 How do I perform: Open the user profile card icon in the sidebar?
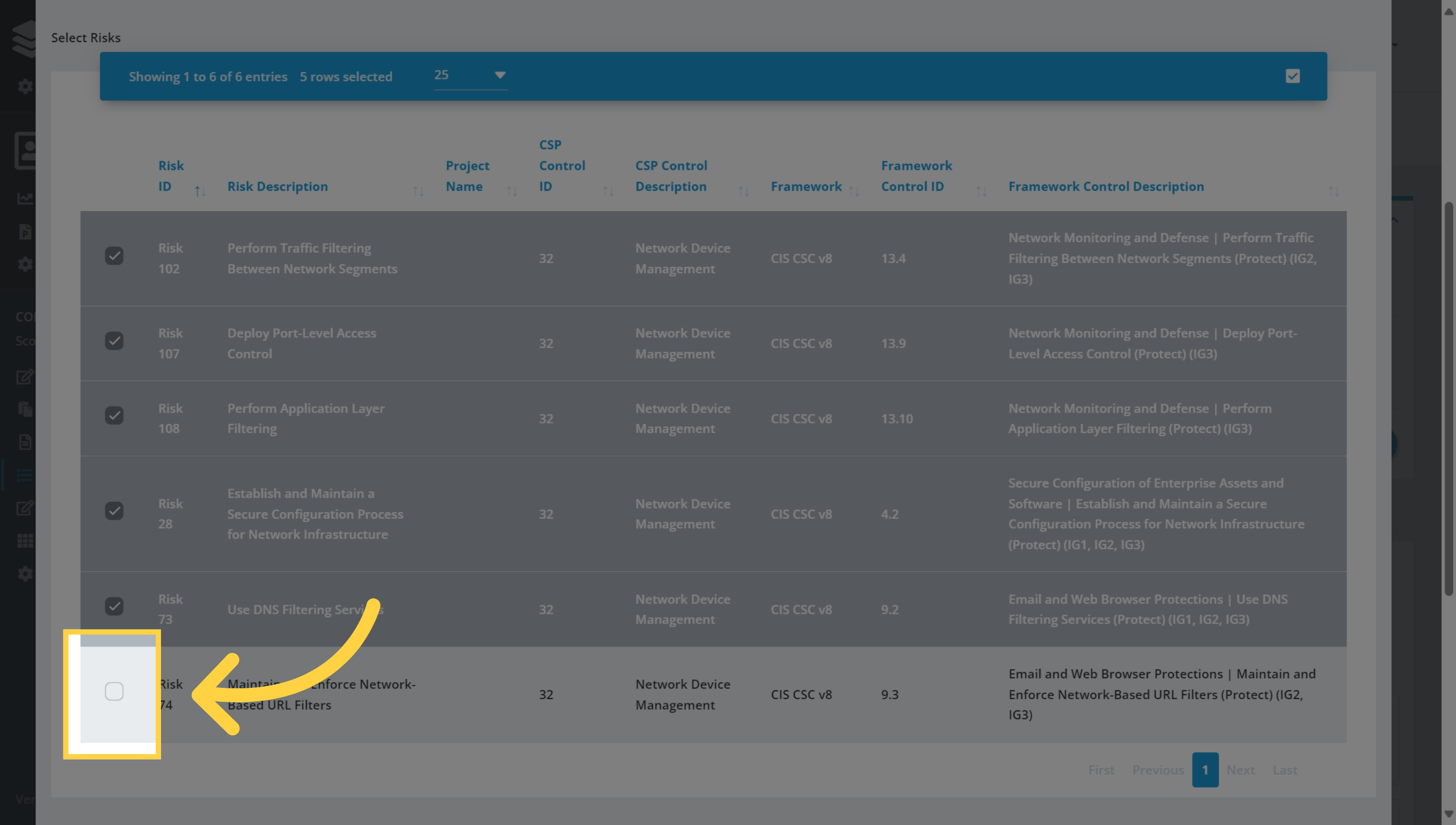coord(25,151)
